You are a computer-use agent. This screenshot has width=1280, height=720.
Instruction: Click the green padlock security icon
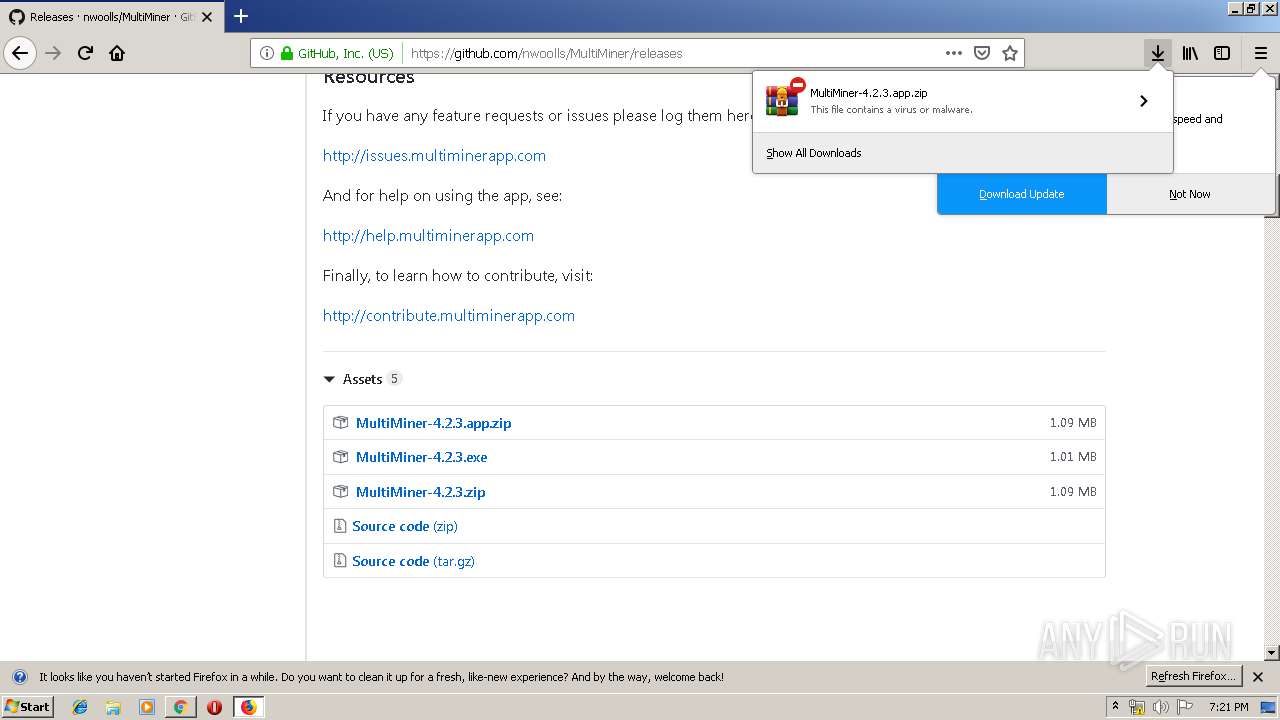287,53
